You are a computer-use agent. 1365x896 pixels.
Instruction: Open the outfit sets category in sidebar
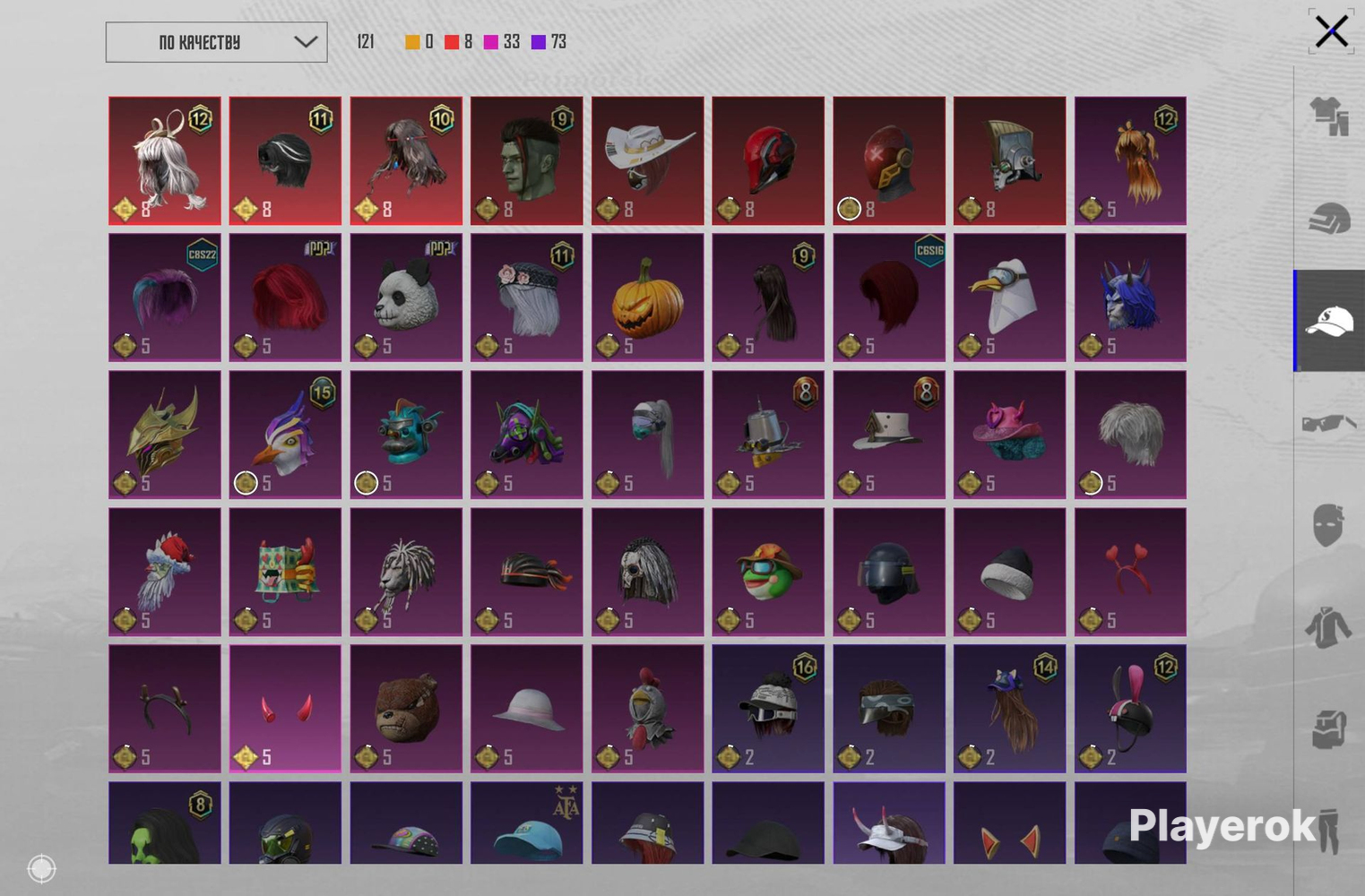(1329, 116)
